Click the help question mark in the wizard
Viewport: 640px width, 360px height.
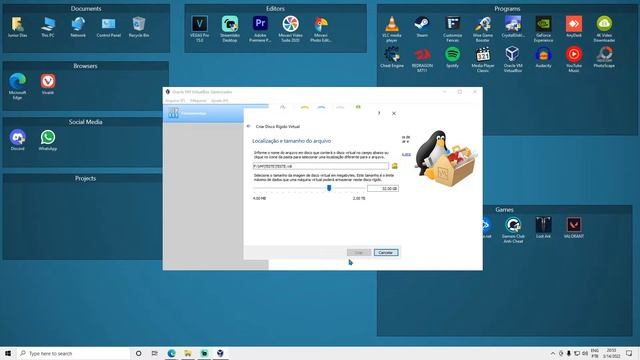point(379,113)
